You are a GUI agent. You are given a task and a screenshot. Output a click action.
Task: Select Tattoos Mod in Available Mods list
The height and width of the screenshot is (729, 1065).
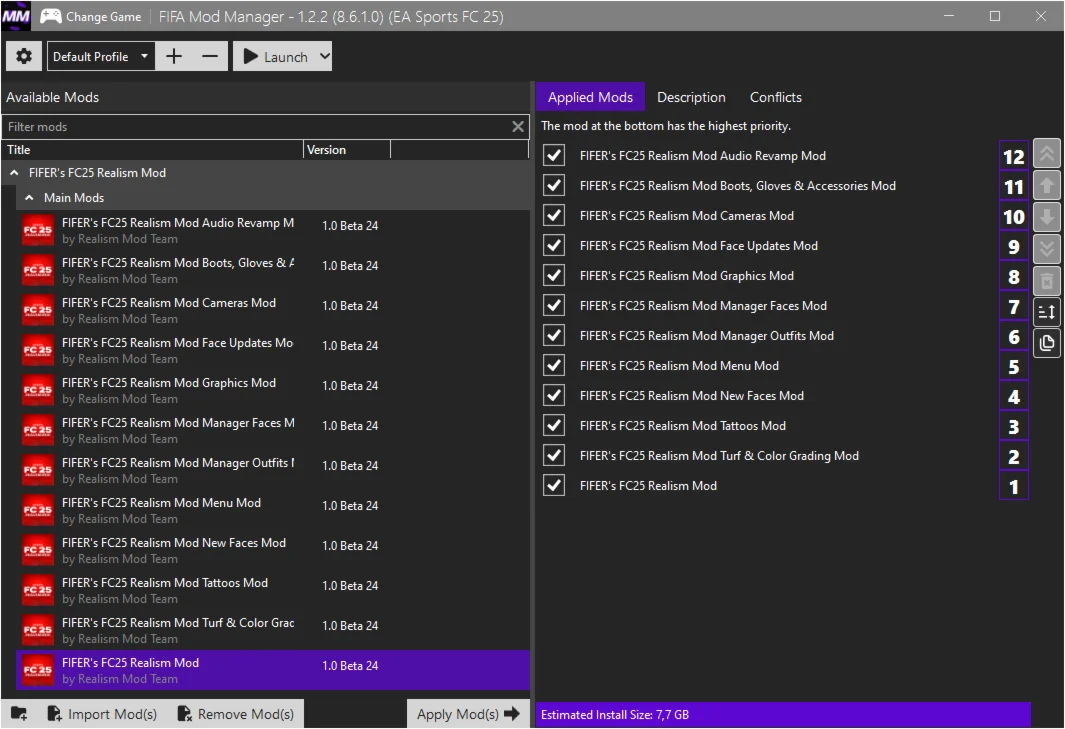272,591
